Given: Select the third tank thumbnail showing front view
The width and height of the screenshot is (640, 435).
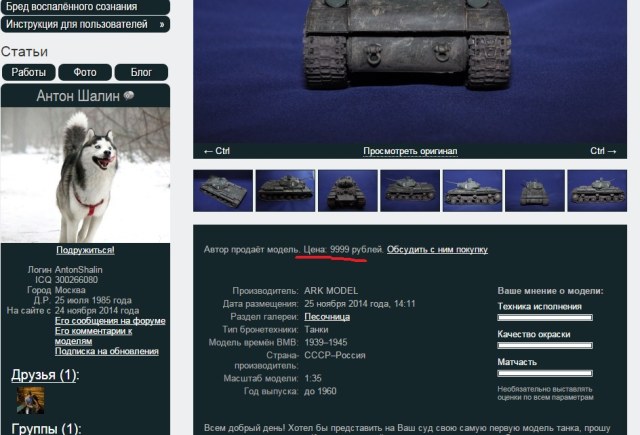Looking at the screenshot, I should click(x=348, y=191).
